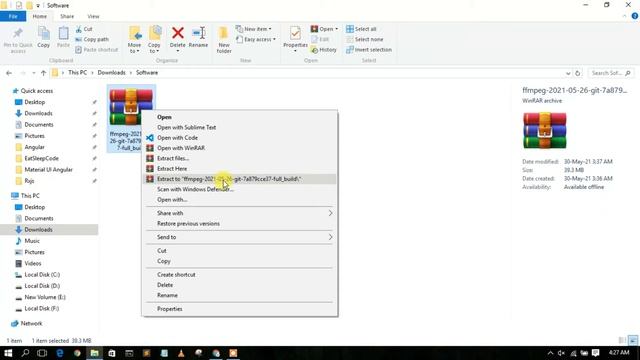Choose Open with Sublime Text
This screenshot has width=640, height=360.
click(240, 127)
